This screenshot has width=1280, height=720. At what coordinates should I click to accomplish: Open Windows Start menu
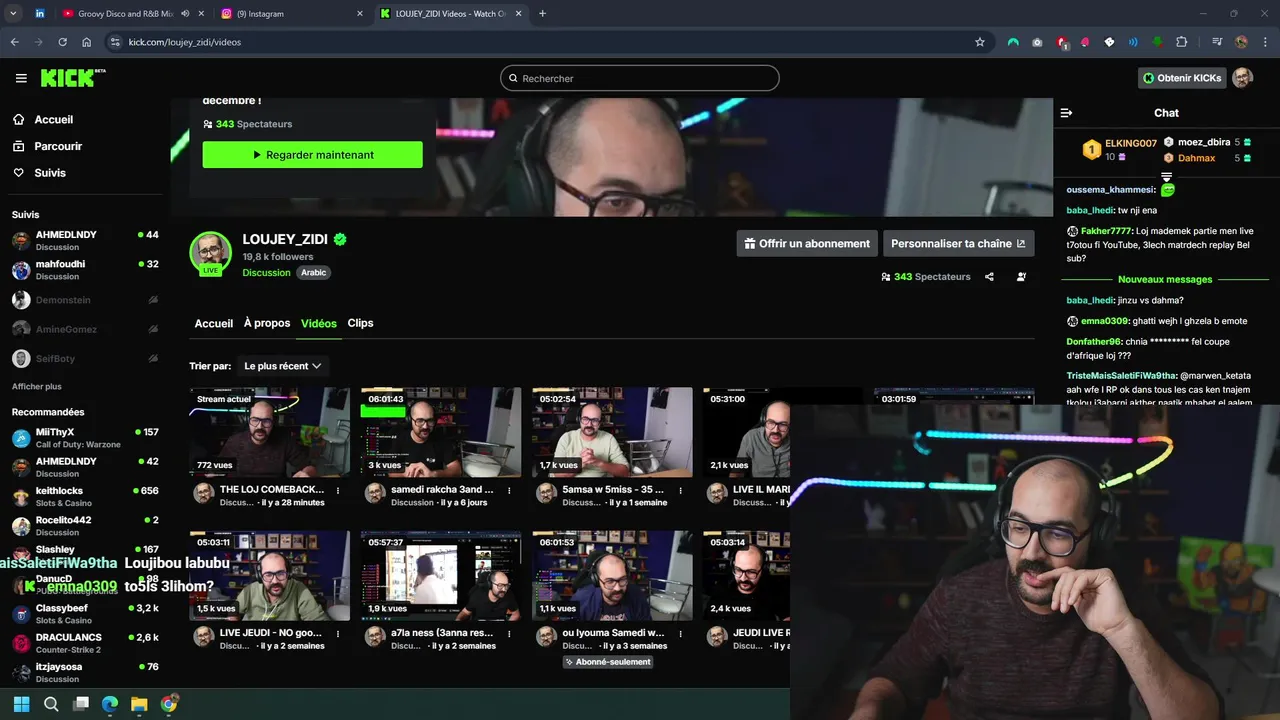click(x=21, y=704)
